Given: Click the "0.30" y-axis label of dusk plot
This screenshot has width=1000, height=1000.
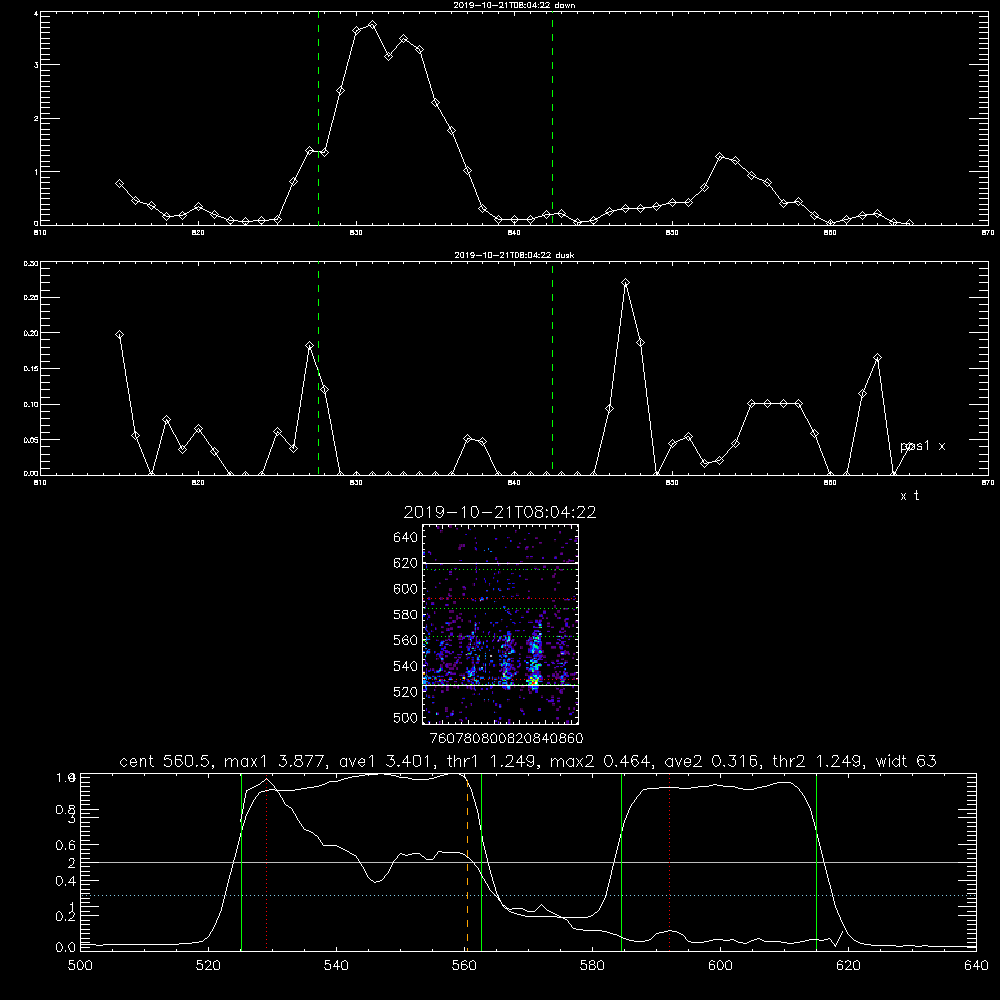Looking at the screenshot, I should click(x=31, y=263).
